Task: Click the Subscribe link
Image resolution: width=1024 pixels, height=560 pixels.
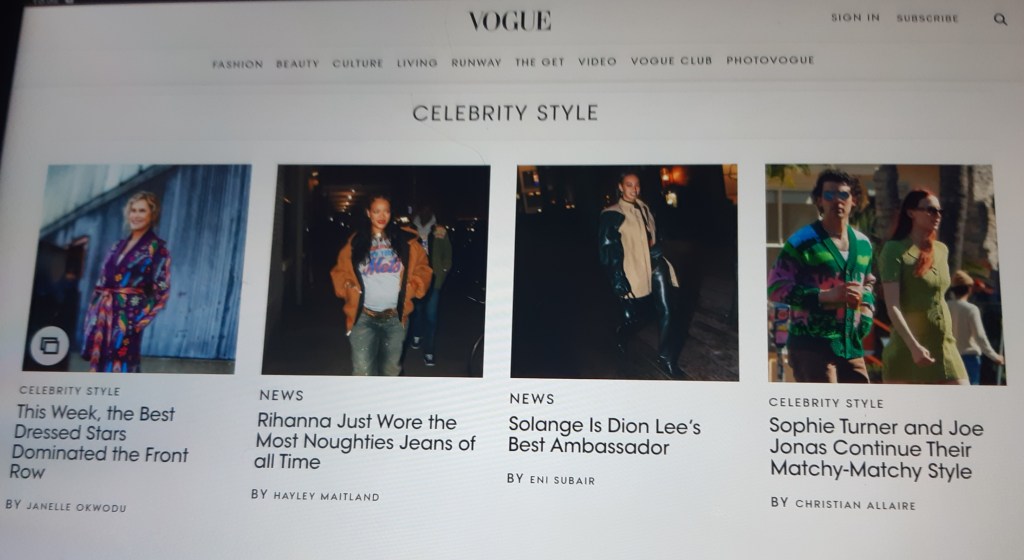Action: coord(927,18)
